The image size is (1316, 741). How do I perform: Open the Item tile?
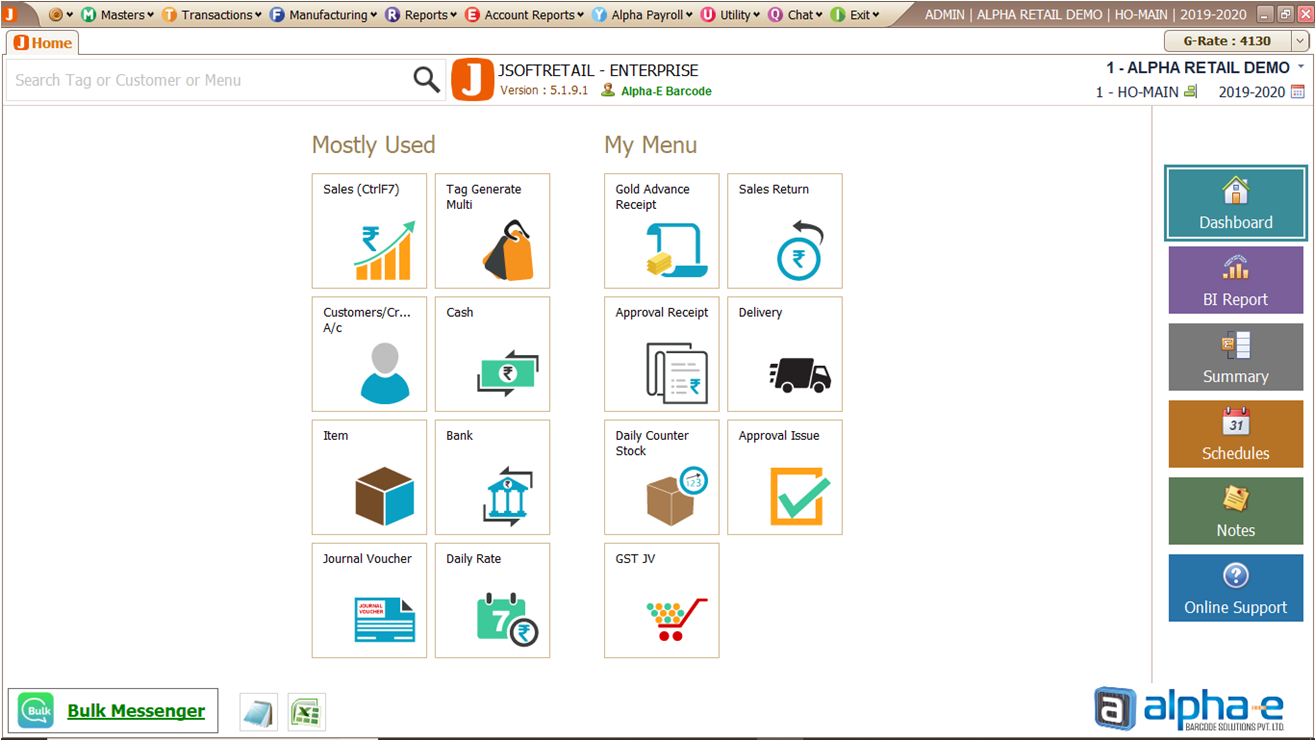click(x=369, y=477)
